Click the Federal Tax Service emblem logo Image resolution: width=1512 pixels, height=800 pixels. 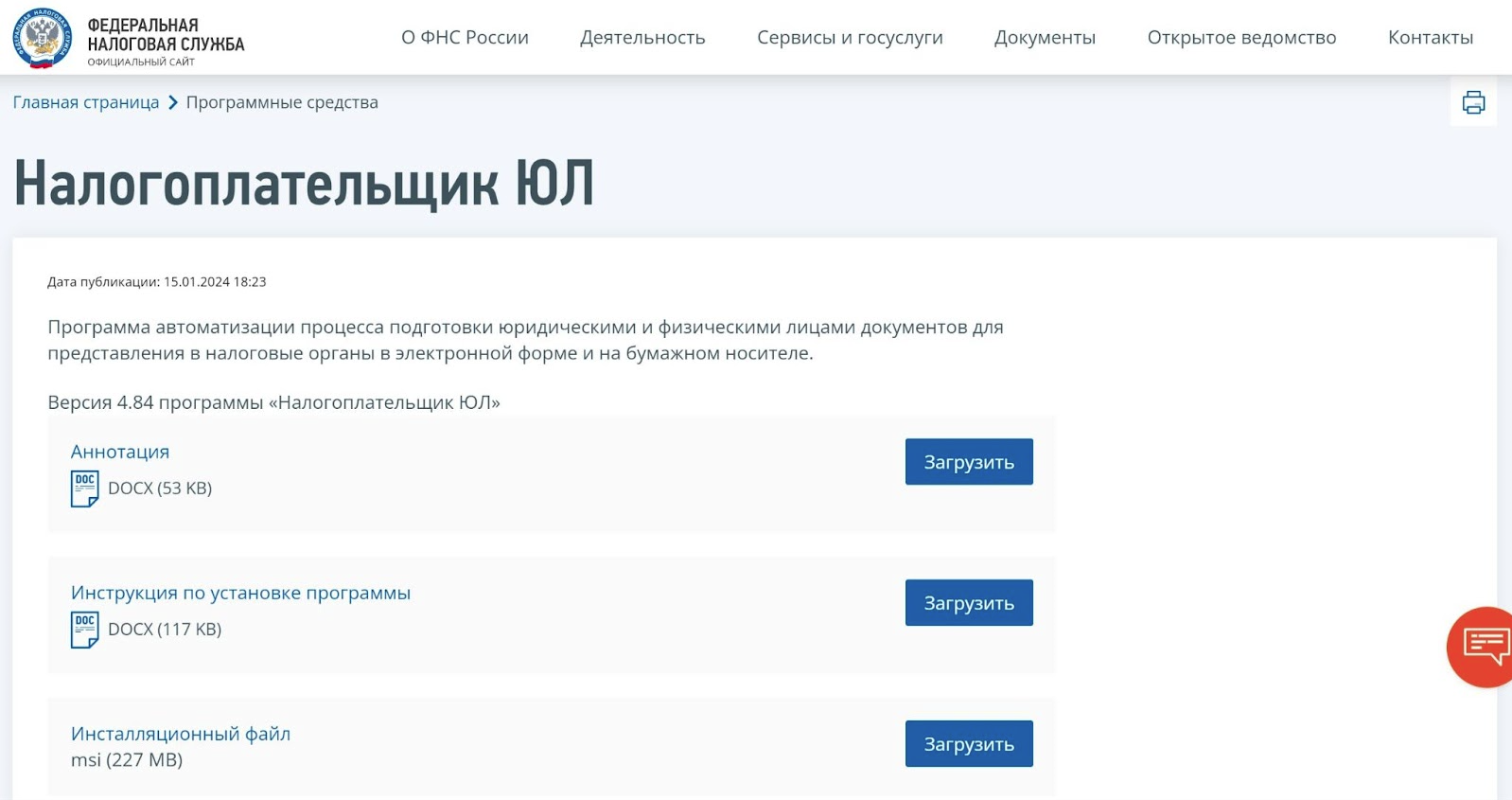click(43, 38)
